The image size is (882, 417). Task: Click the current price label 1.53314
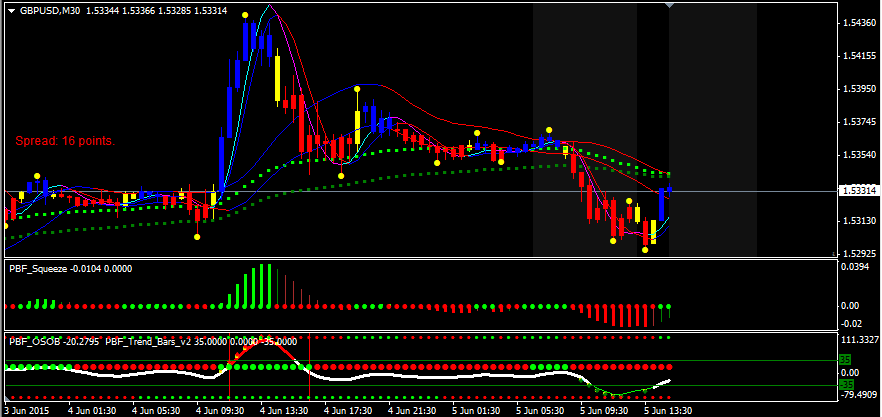click(858, 191)
